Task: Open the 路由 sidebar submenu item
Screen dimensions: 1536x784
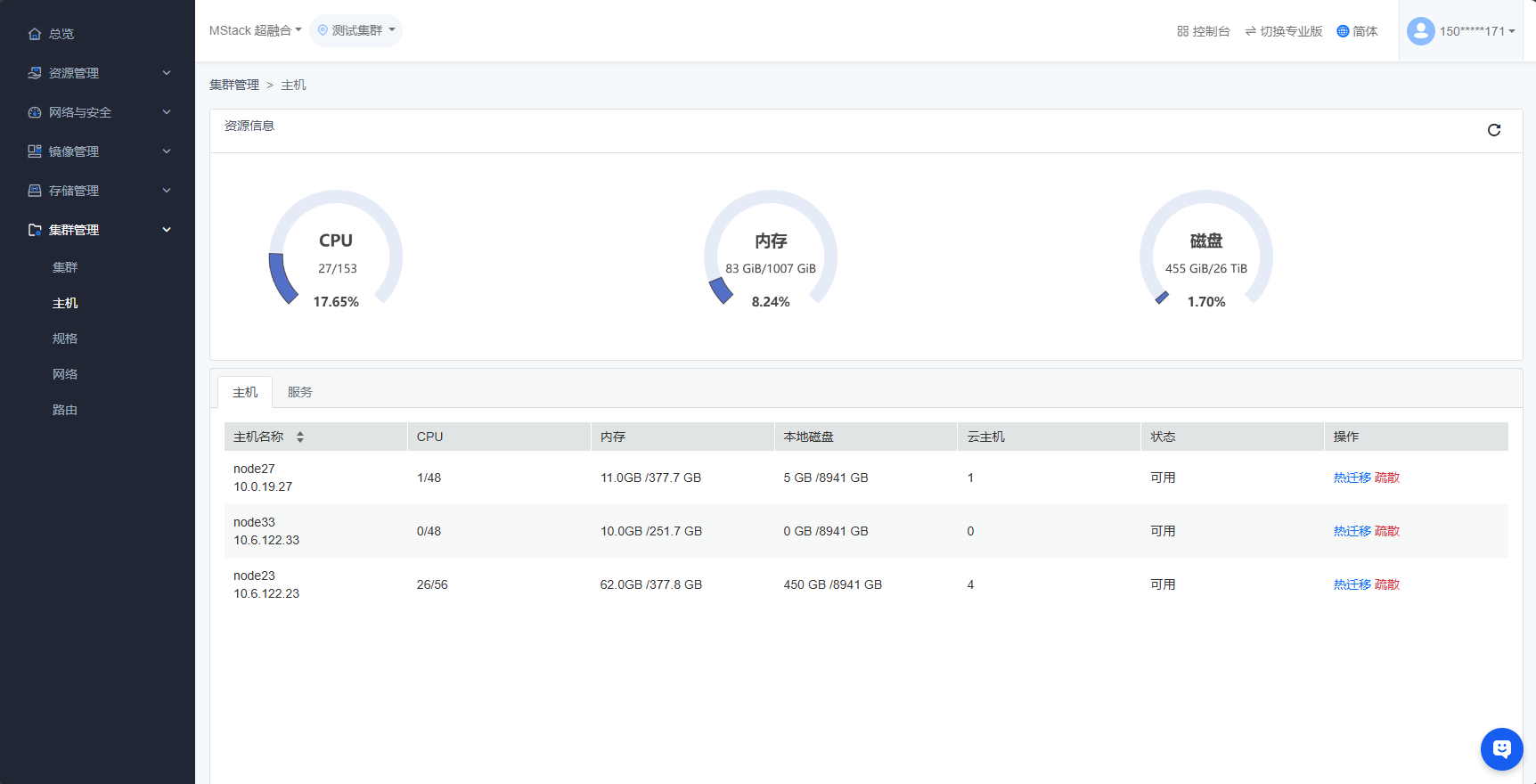Action: pyautogui.click(x=65, y=410)
